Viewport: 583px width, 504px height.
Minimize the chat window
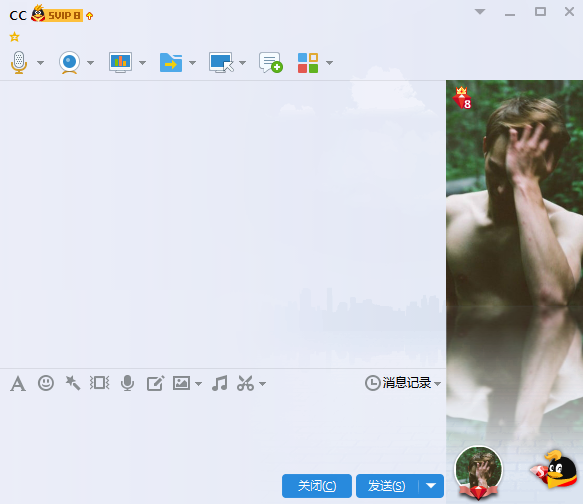[510, 14]
